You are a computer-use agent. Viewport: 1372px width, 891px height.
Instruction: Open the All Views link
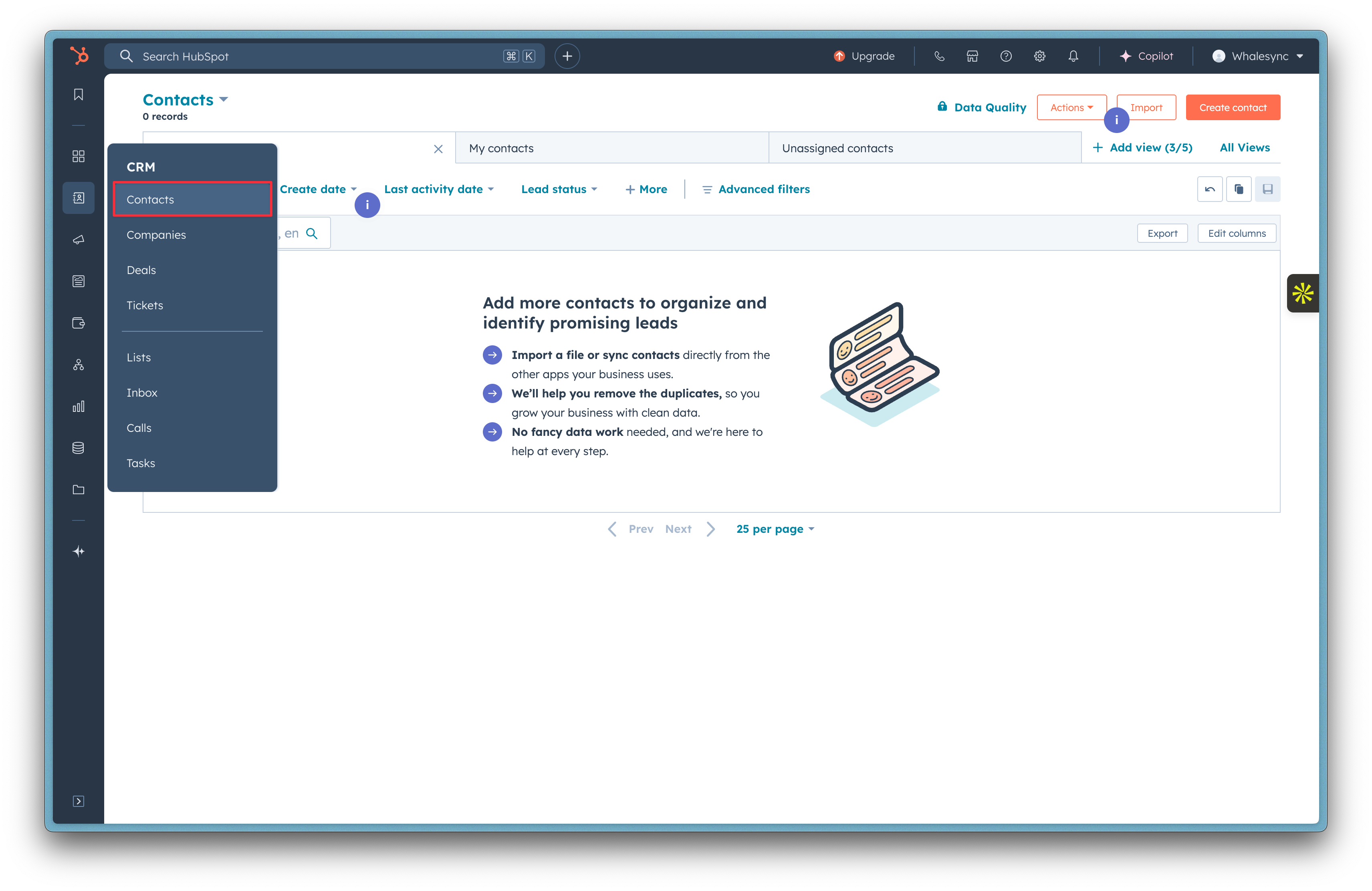click(1245, 147)
